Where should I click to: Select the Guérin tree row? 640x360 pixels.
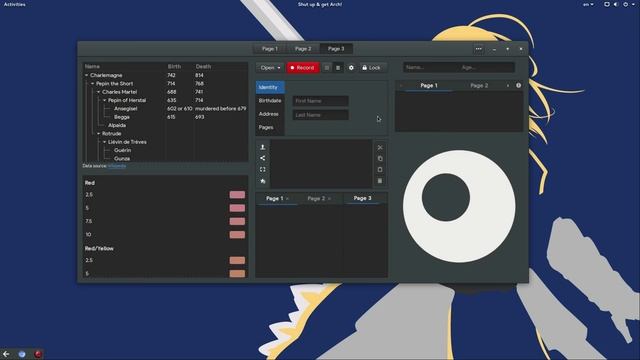tap(165, 150)
